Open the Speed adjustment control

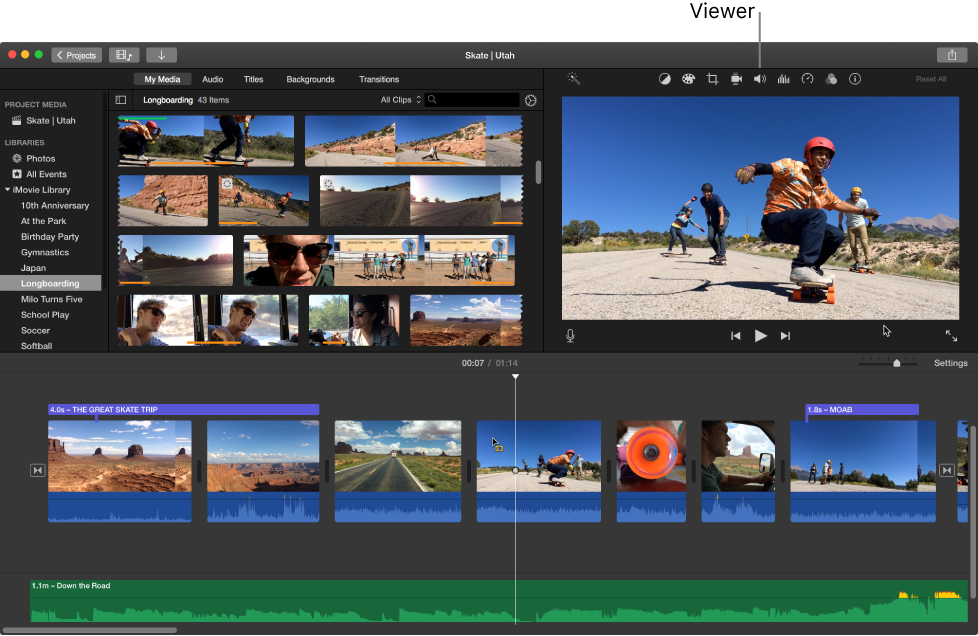coord(807,79)
